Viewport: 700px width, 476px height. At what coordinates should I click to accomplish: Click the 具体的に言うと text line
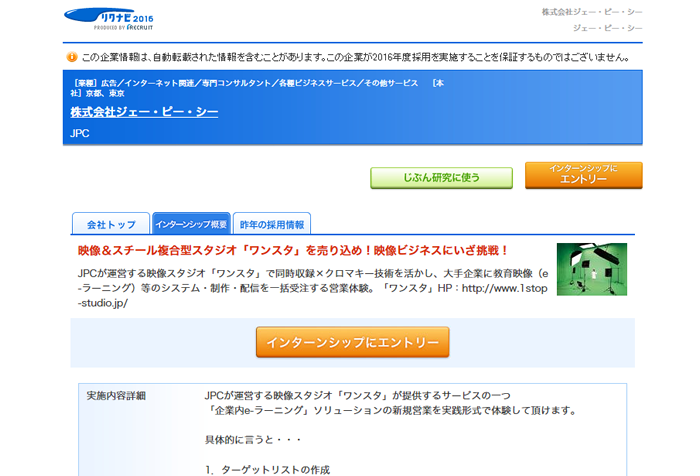253,440
